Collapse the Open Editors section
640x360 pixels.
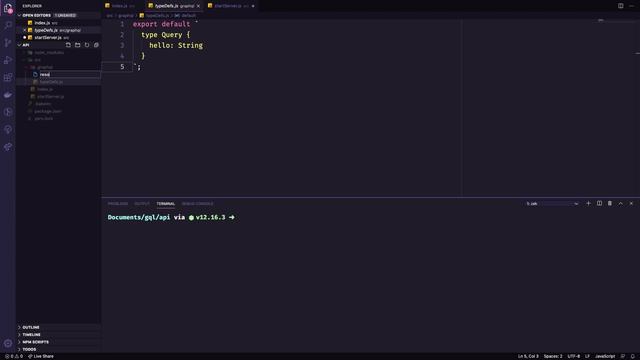(x=58, y=15)
